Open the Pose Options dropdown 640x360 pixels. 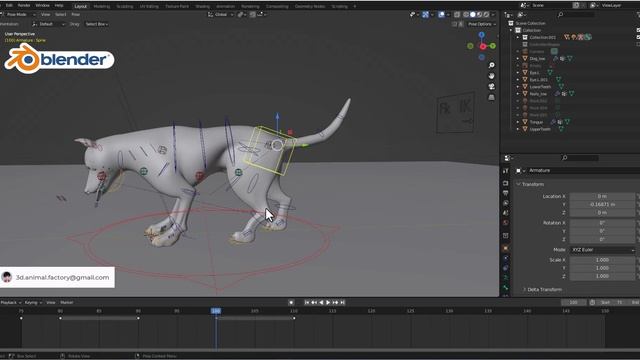(x=482, y=24)
